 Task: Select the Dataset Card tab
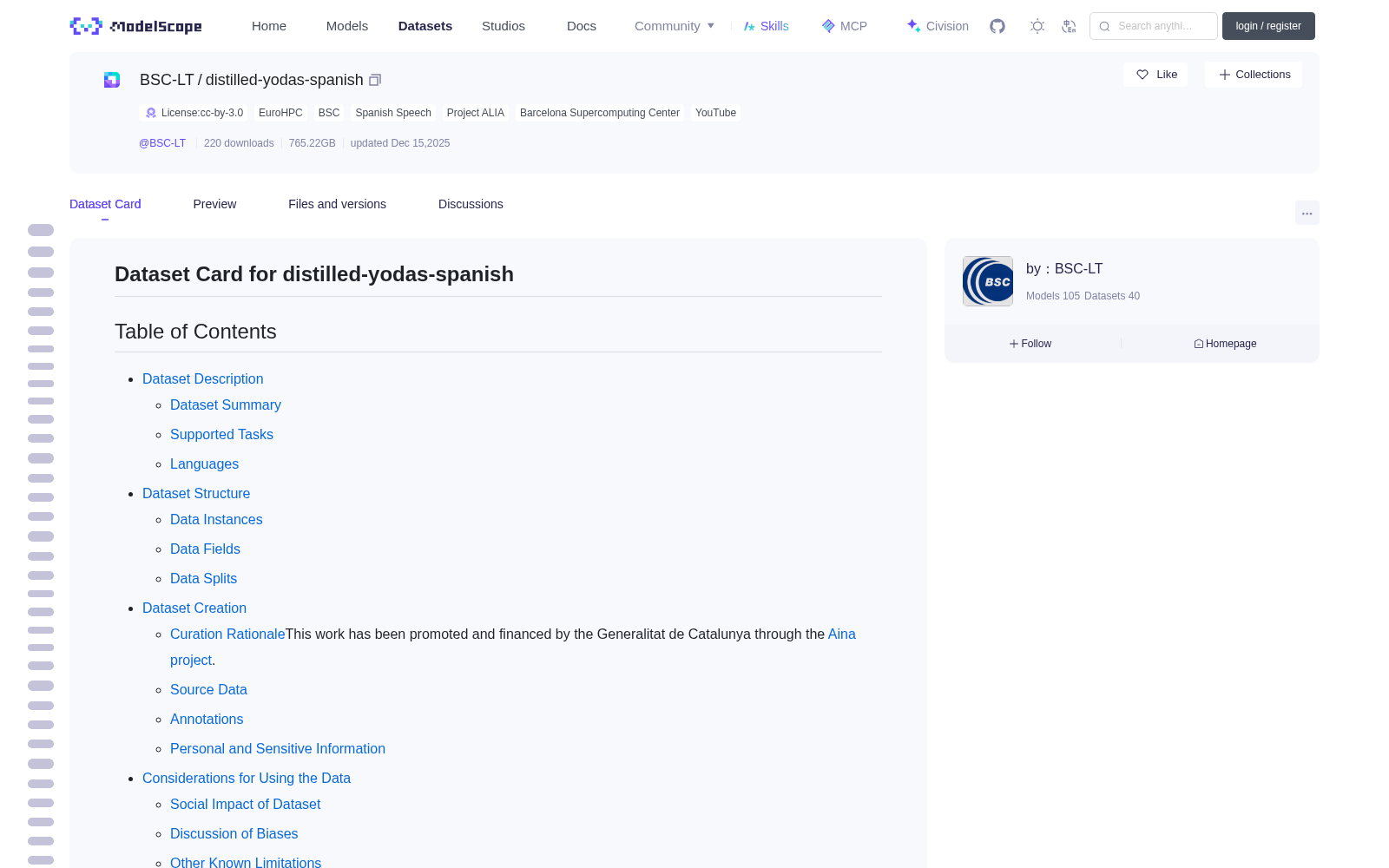tap(105, 204)
